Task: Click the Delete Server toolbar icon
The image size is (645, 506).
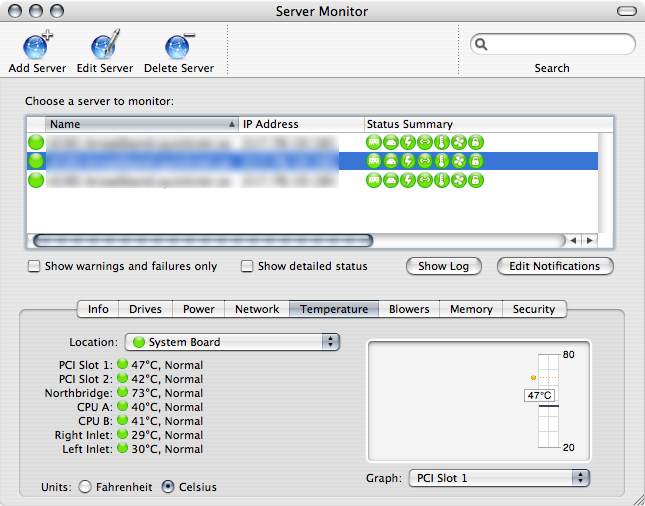Action: [179, 47]
